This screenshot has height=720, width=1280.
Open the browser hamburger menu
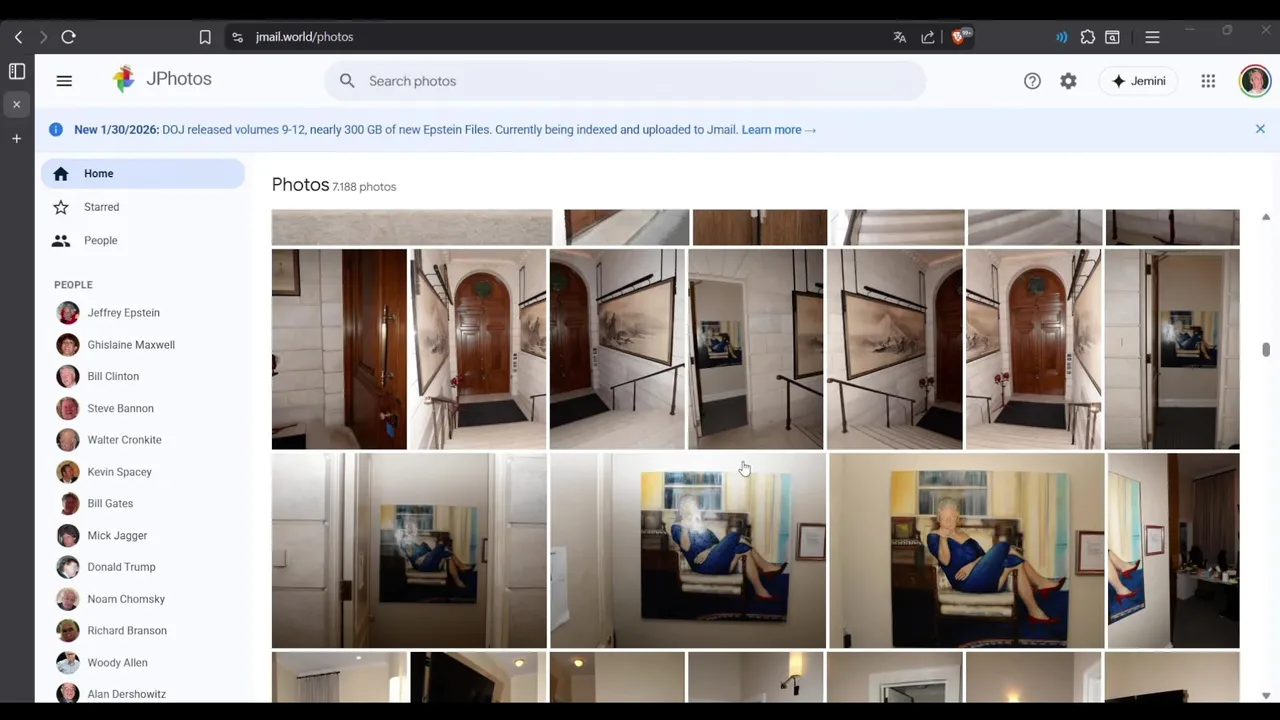(x=1152, y=37)
